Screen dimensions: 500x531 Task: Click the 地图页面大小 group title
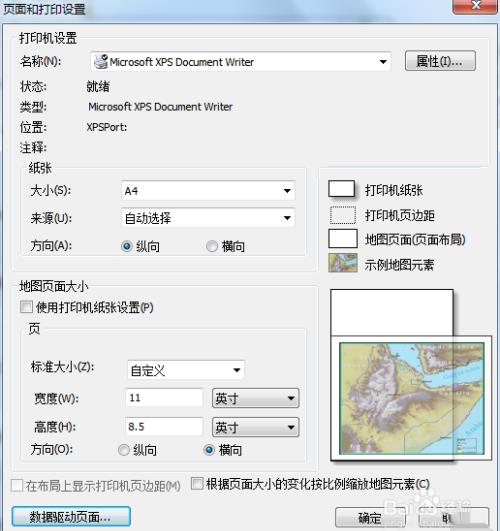coord(54,286)
